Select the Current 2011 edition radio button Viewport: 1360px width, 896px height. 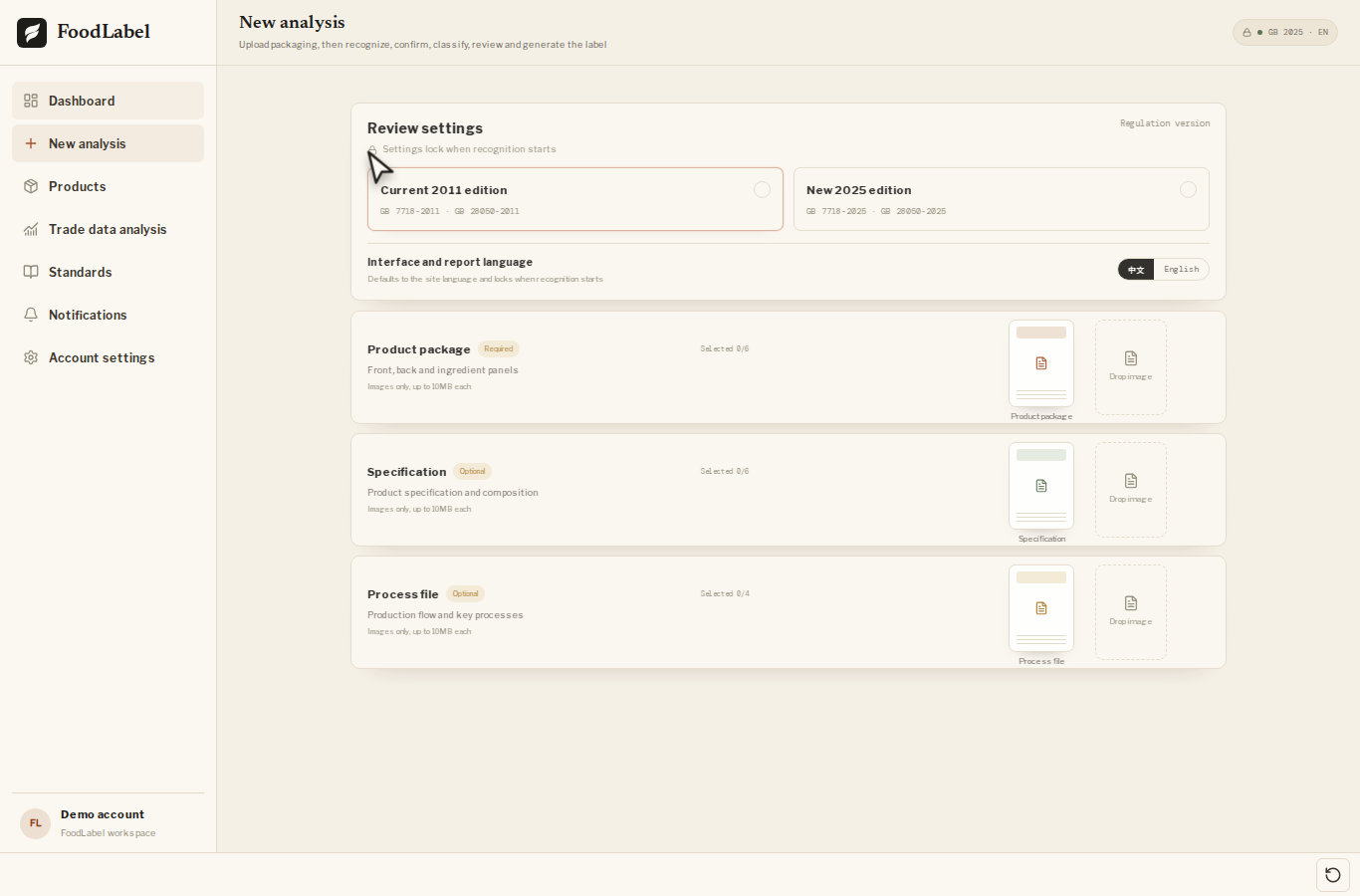762,189
